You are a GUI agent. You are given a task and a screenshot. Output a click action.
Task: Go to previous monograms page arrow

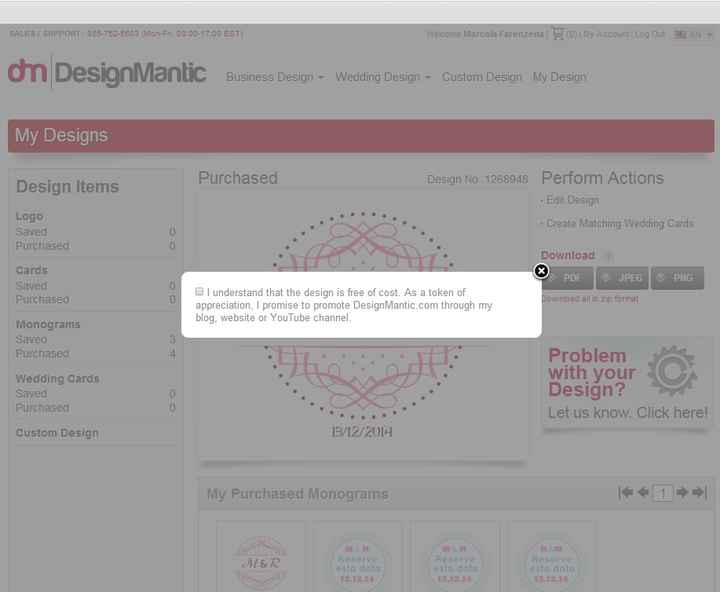[x=643, y=492]
